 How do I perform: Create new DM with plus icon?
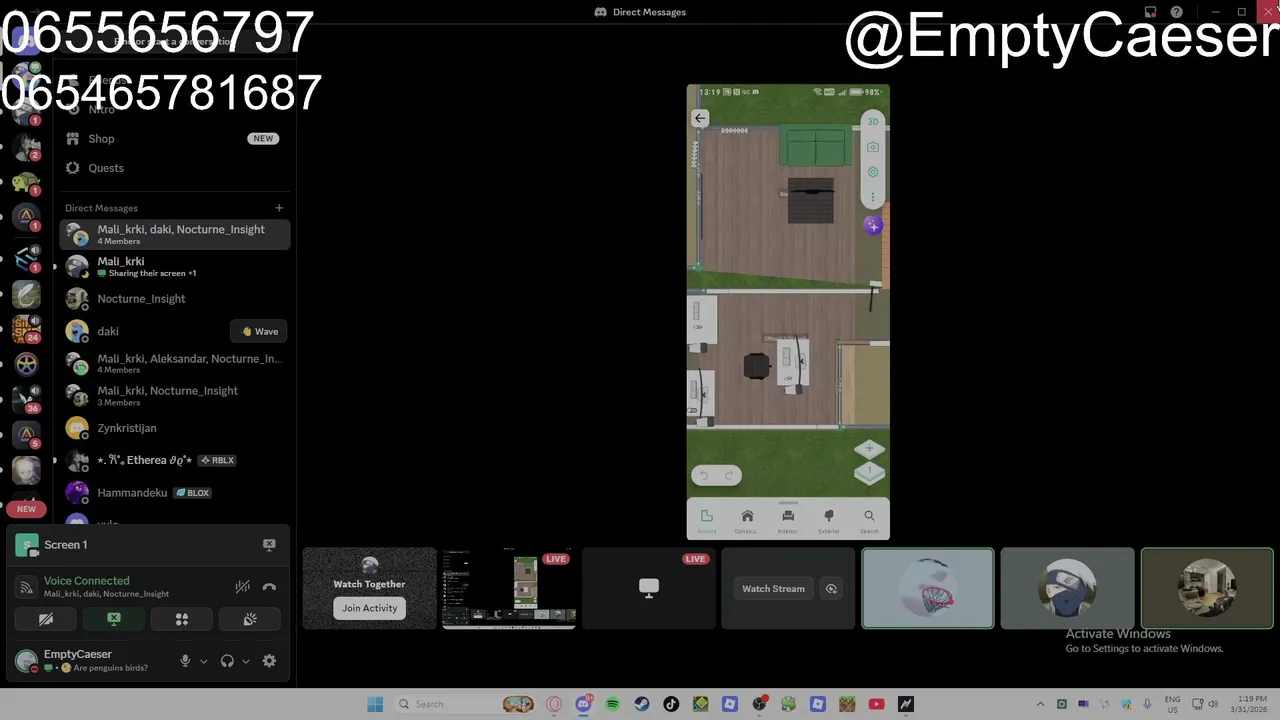point(279,208)
